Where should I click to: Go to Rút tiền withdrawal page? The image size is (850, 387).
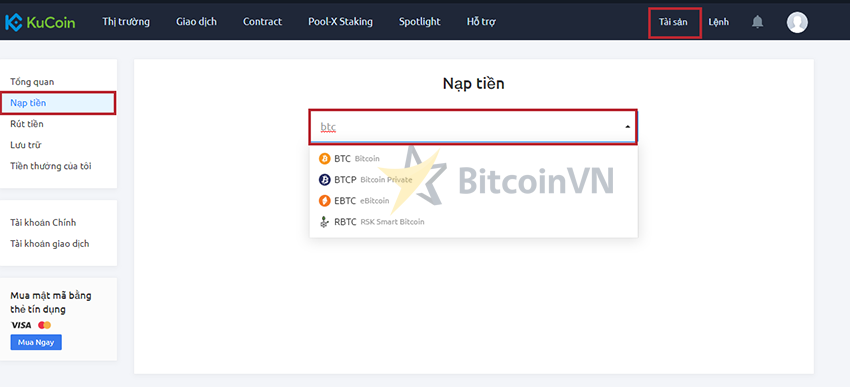pos(27,124)
